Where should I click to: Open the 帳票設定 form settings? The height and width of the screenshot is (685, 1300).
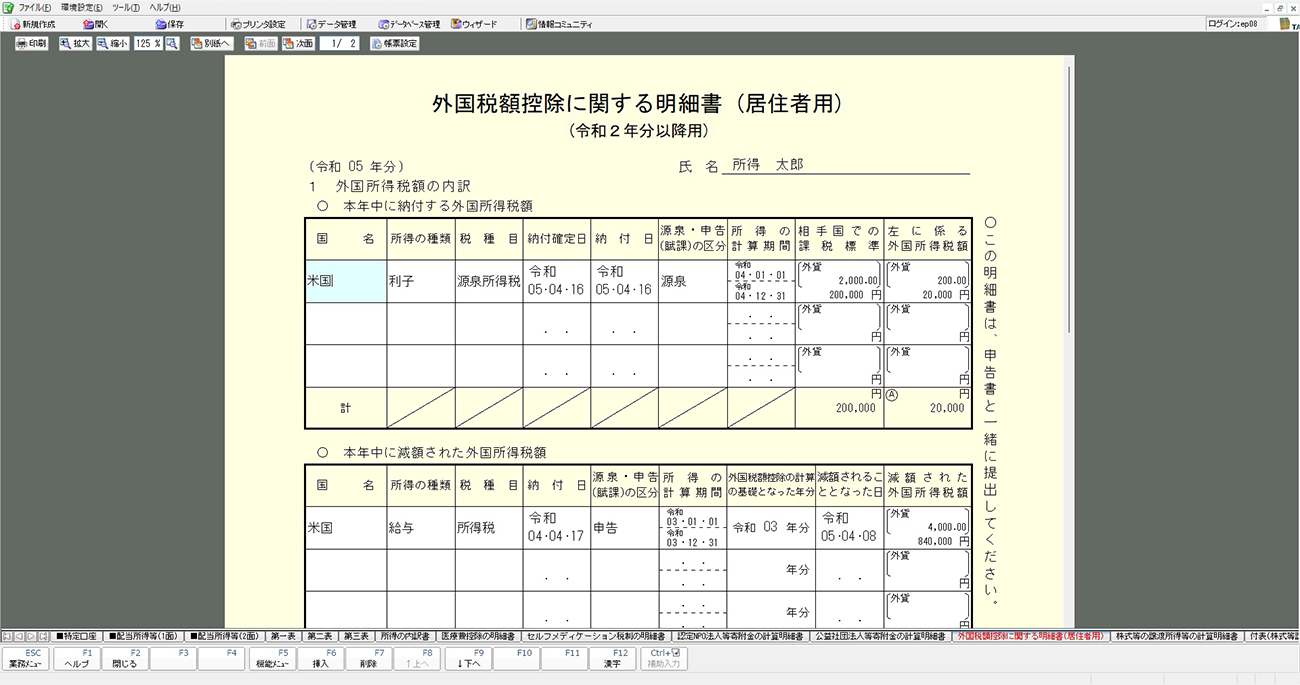(394, 44)
